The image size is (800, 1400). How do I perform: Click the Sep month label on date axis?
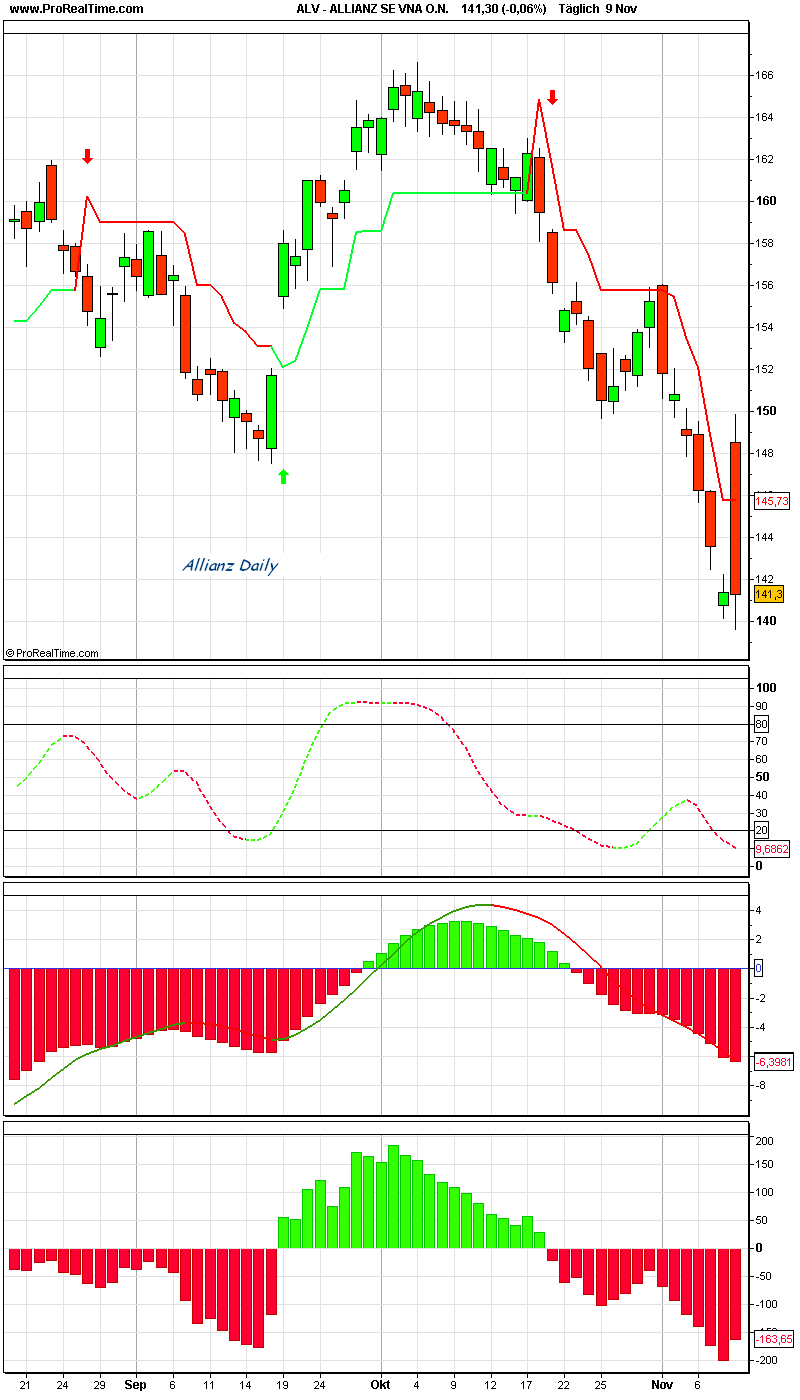[136, 1385]
